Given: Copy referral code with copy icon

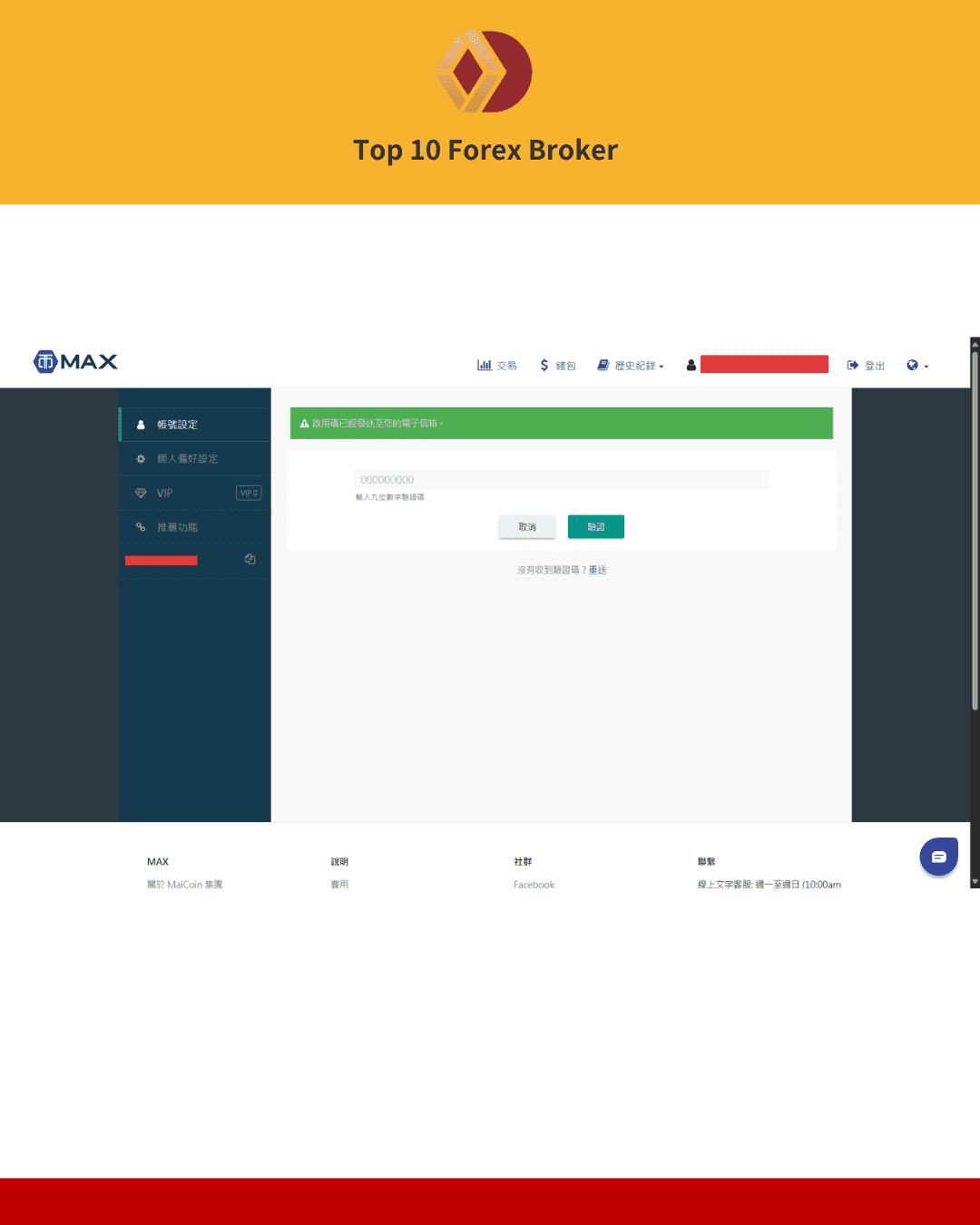Looking at the screenshot, I should click(x=250, y=560).
